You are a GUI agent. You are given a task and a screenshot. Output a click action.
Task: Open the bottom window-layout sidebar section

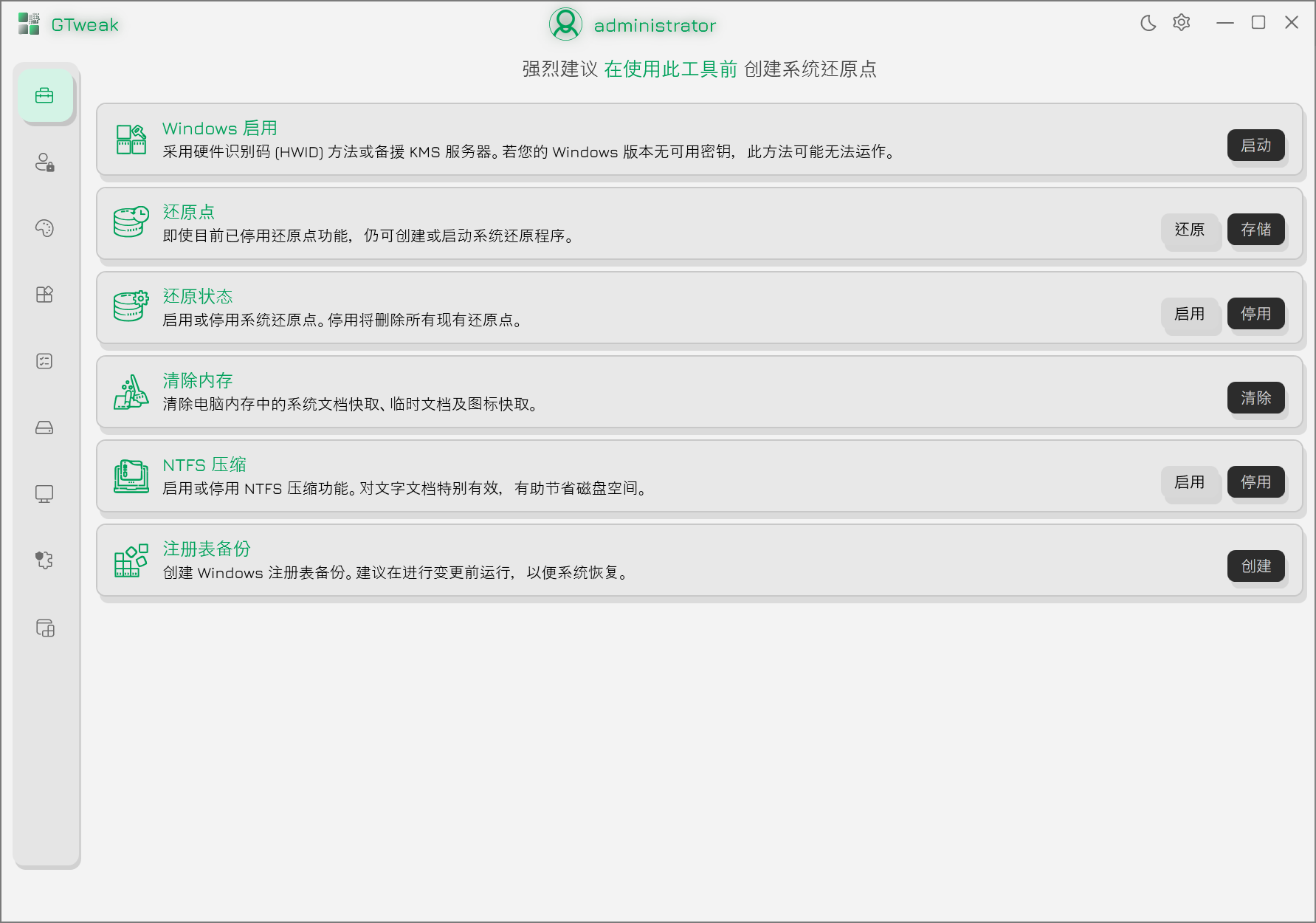click(45, 628)
